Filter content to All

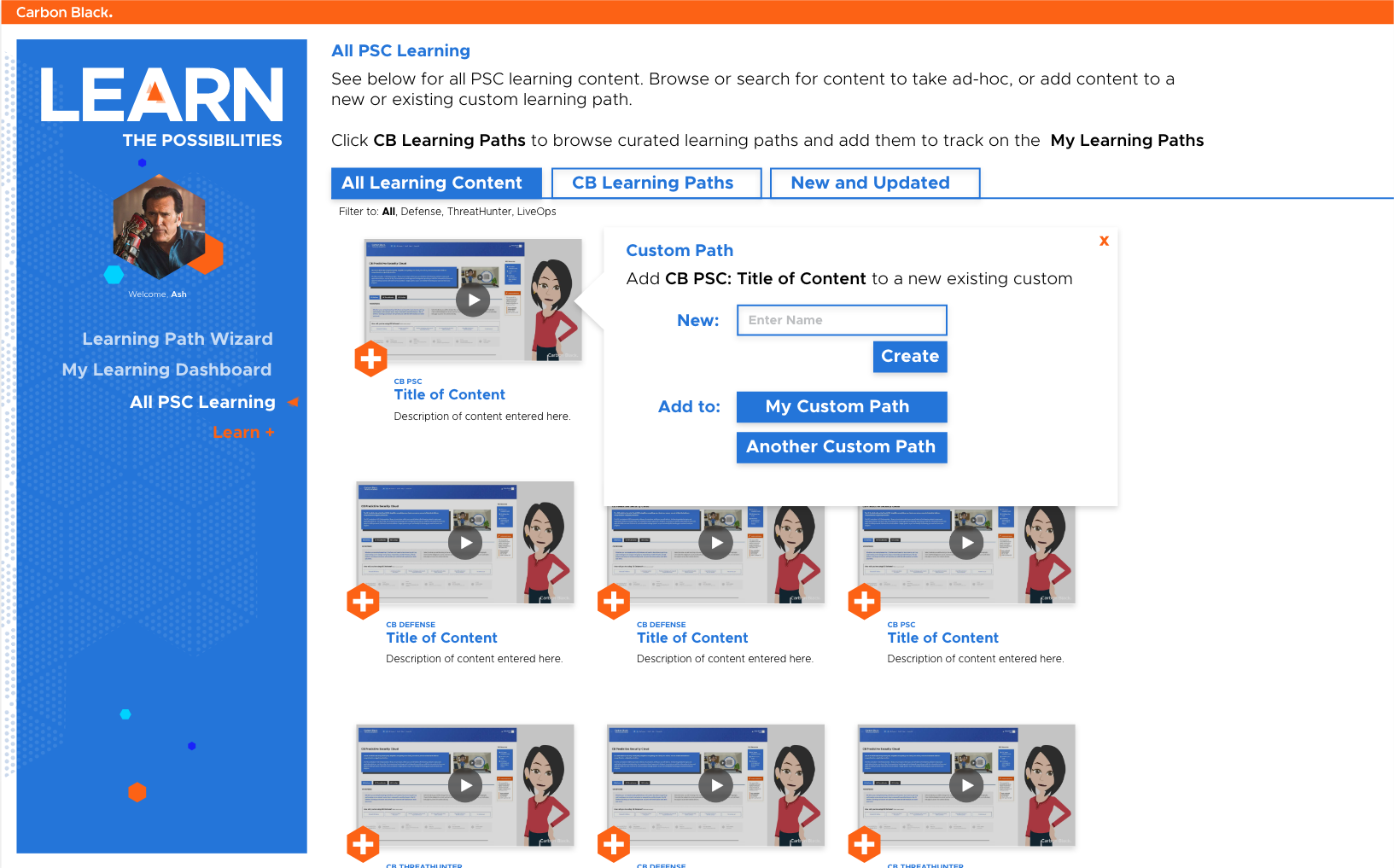388,212
